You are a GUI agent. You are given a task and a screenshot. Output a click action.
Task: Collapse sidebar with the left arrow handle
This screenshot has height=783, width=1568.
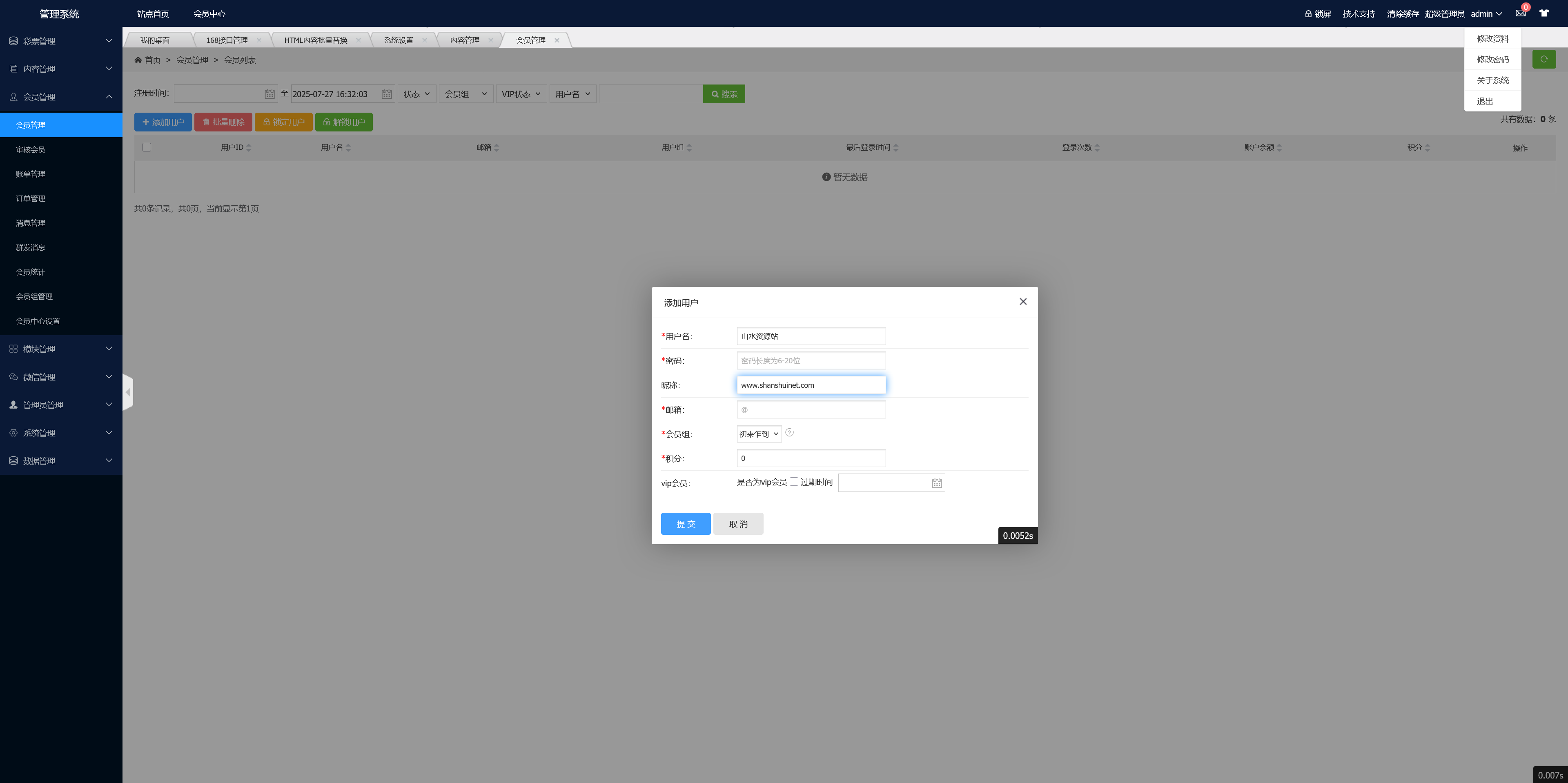coord(128,392)
